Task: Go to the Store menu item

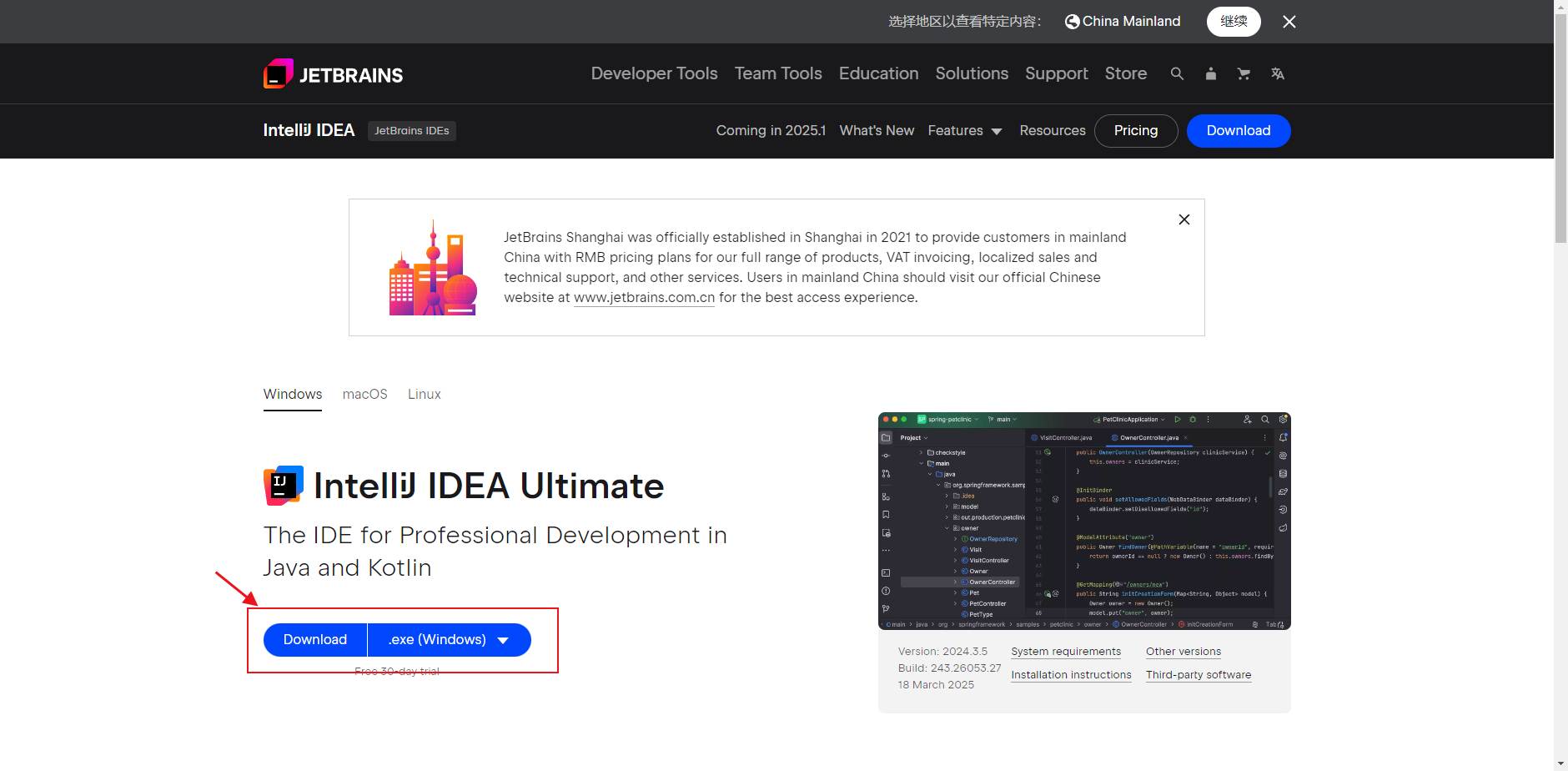Action: [1126, 73]
